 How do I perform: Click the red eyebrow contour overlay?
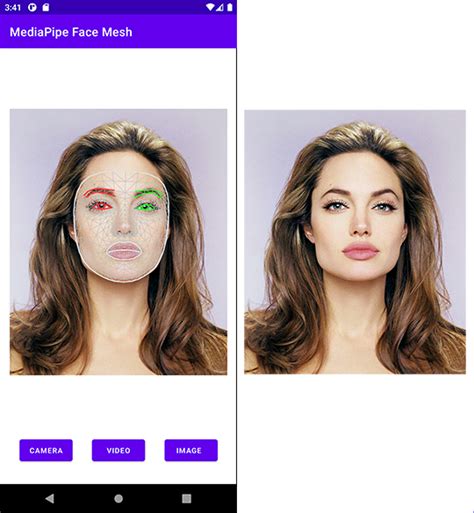point(99,192)
